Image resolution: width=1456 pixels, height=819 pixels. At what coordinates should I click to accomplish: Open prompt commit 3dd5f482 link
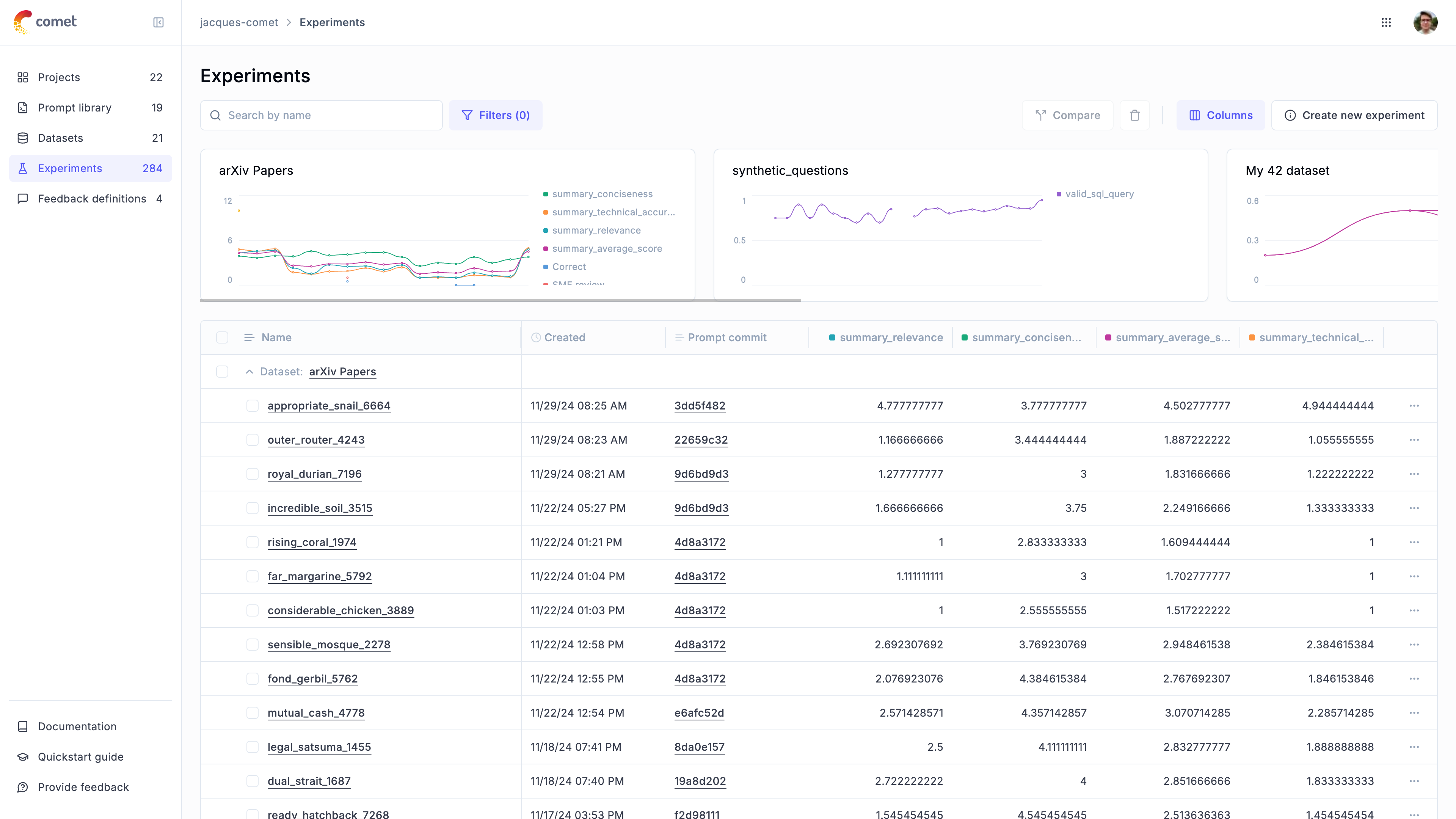point(700,406)
